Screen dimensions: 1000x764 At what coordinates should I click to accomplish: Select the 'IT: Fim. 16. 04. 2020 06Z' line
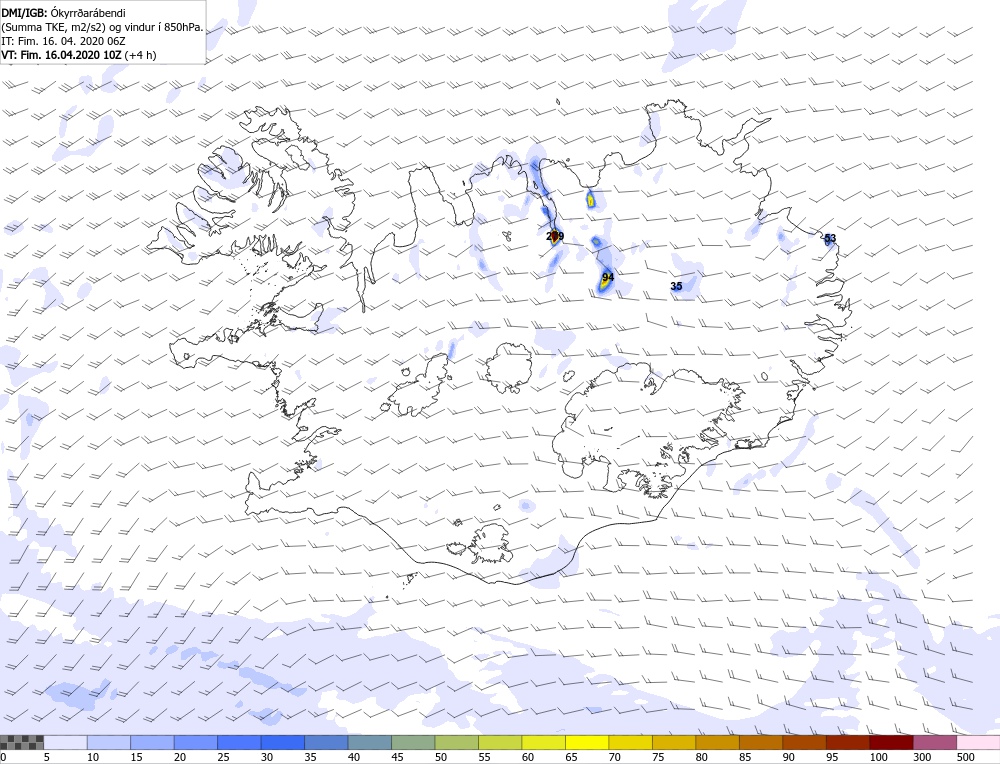pyautogui.click(x=63, y=41)
